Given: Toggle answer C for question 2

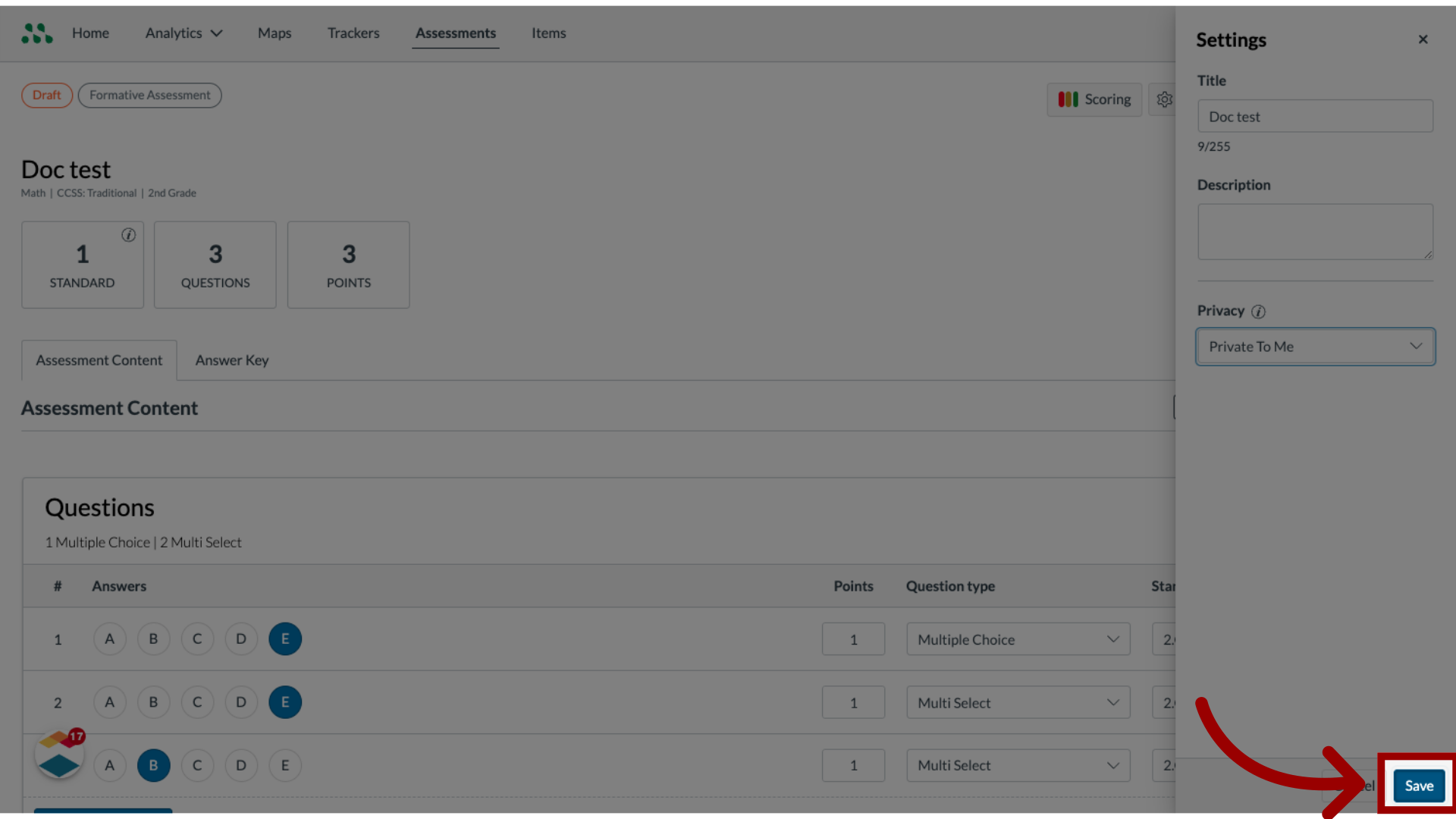Looking at the screenshot, I should 197,702.
